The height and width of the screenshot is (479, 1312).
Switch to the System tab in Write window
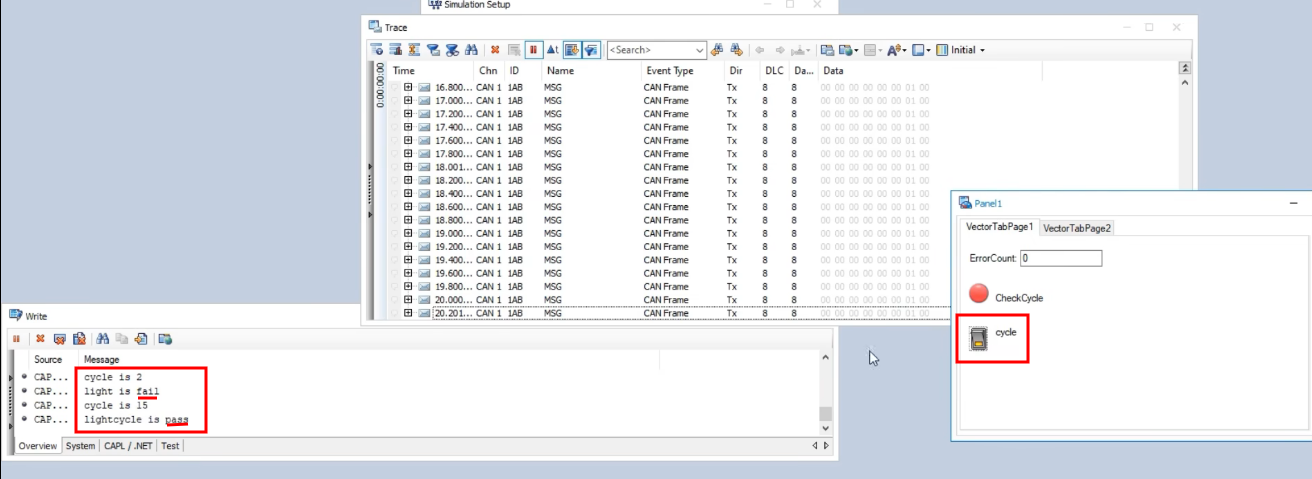click(81, 446)
